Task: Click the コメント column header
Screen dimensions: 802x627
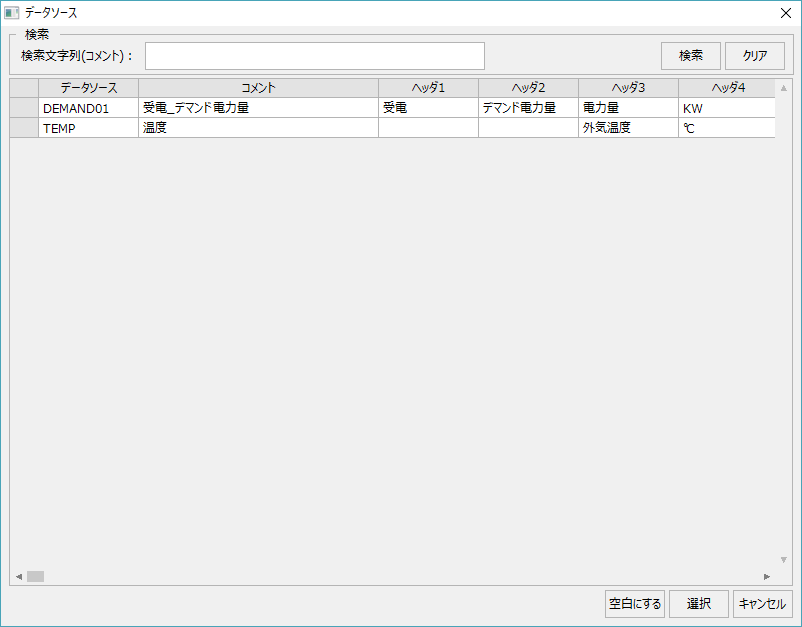Action: click(258, 87)
